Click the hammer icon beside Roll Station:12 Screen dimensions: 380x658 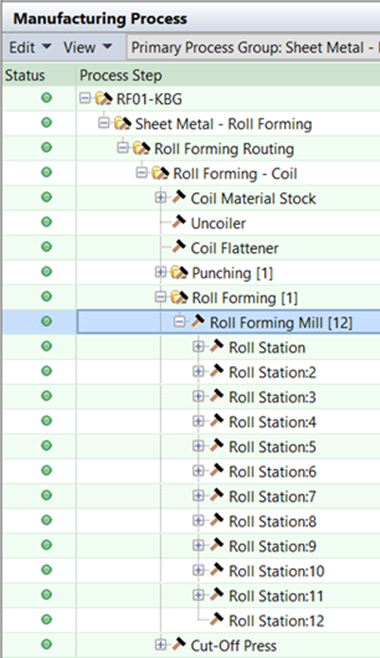[x=217, y=619]
